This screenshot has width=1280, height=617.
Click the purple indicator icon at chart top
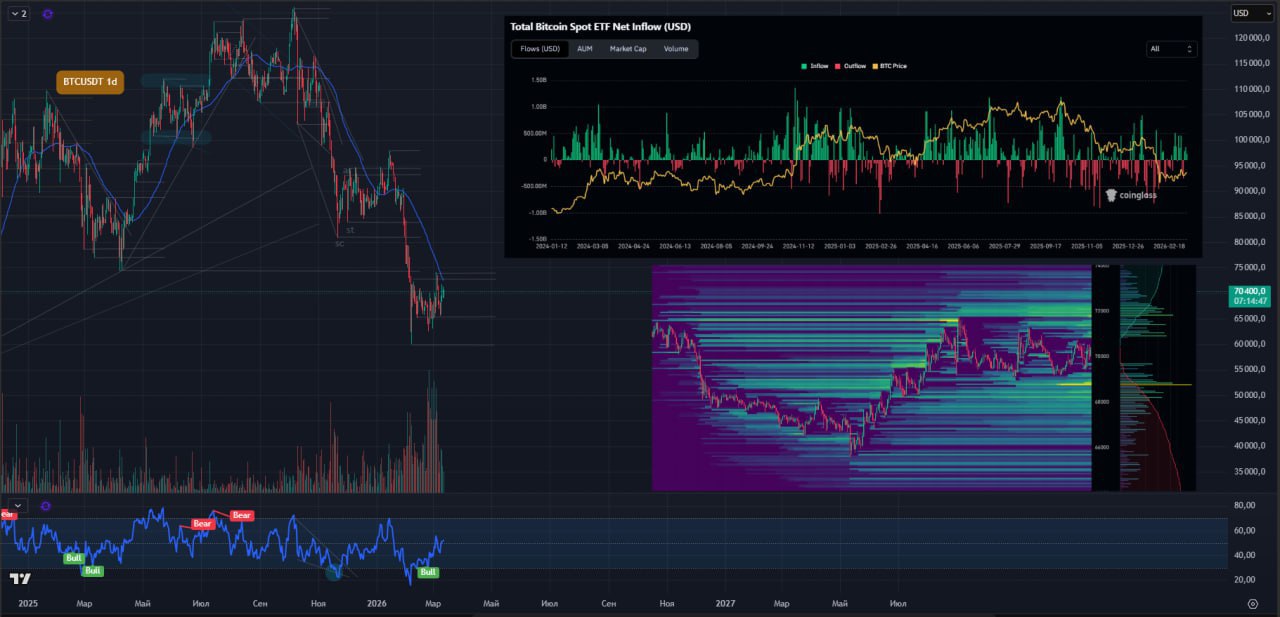click(48, 14)
